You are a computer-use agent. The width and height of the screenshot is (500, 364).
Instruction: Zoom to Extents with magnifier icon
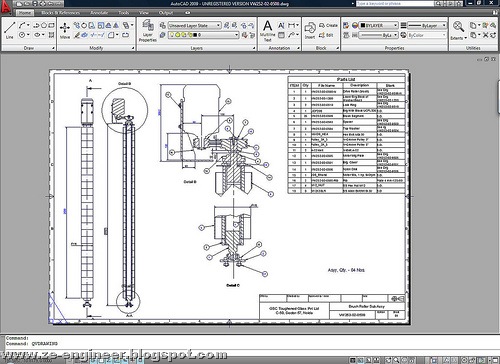(458, 30)
